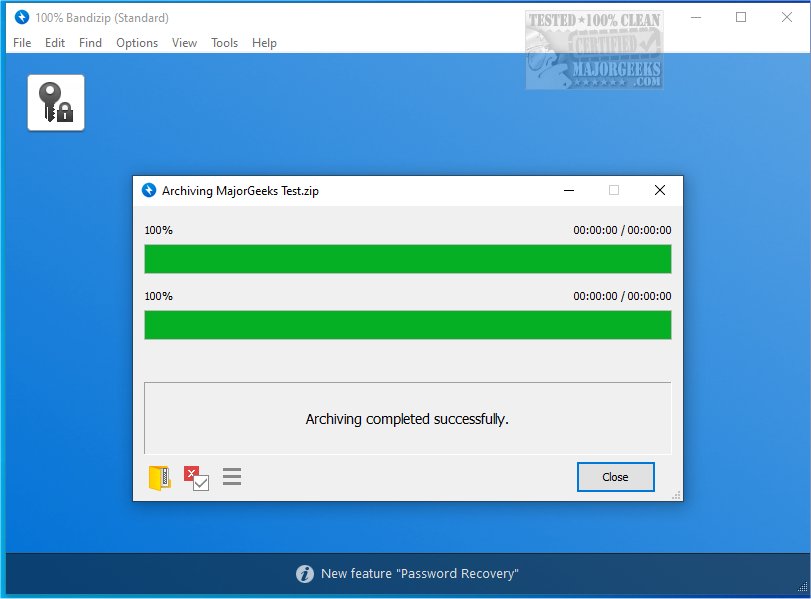Open the Help menu

tap(264, 43)
